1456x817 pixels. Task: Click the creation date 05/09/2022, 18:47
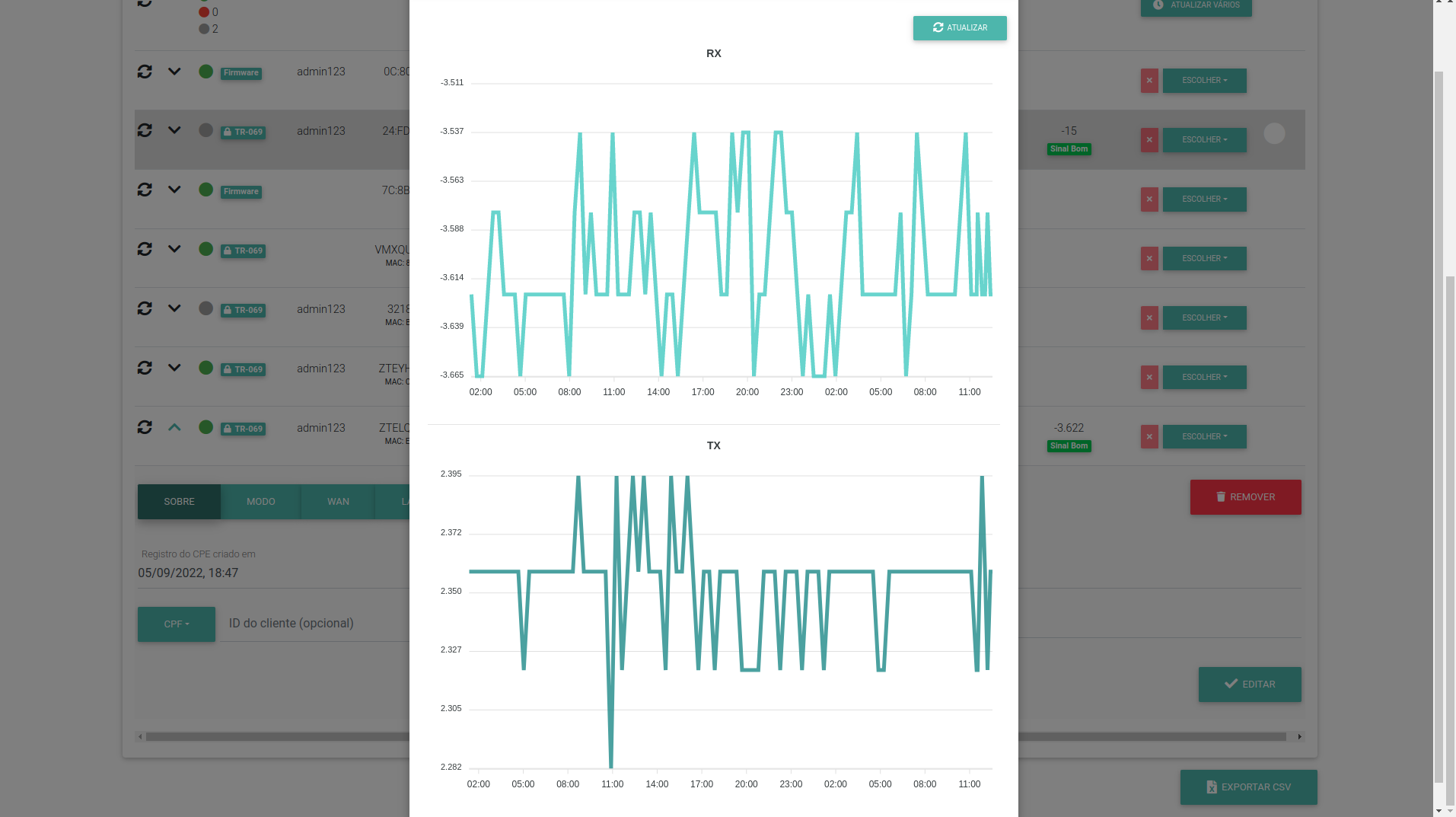click(x=188, y=573)
